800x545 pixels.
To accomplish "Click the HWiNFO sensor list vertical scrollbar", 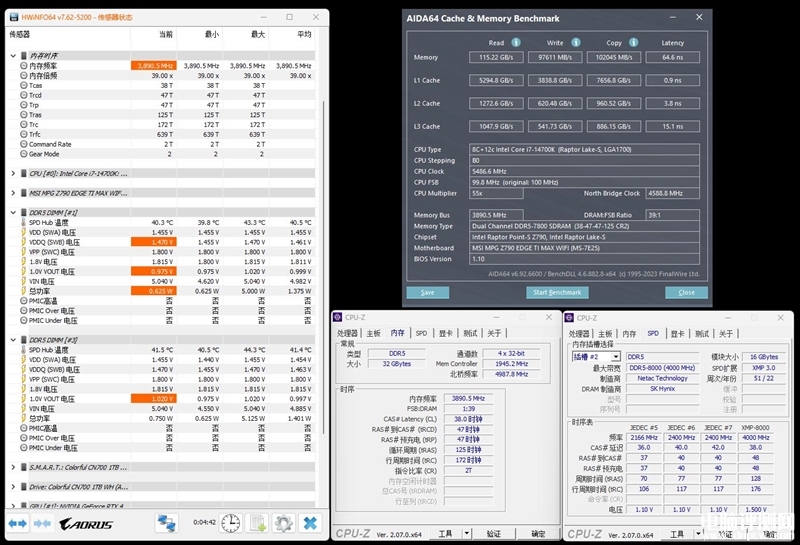I will [323, 265].
